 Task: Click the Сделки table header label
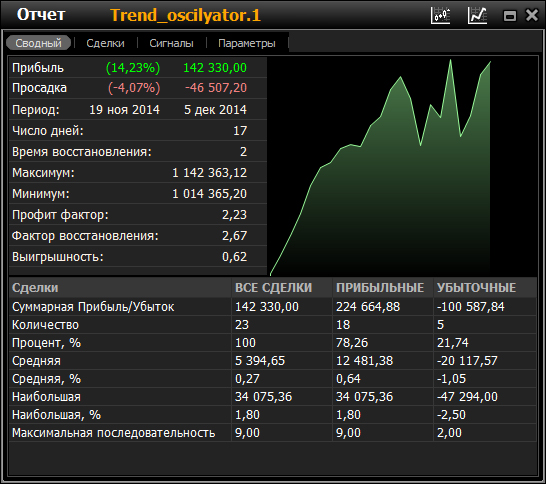(x=35, y=288)
